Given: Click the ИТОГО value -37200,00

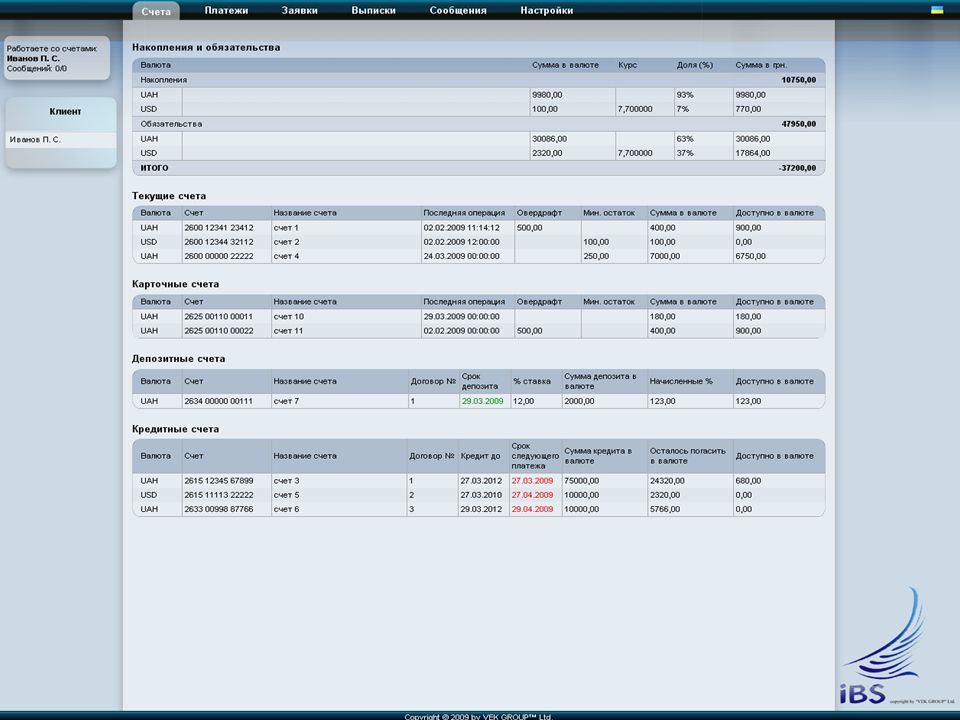Looking at the screenshot, I should point(797,168).
